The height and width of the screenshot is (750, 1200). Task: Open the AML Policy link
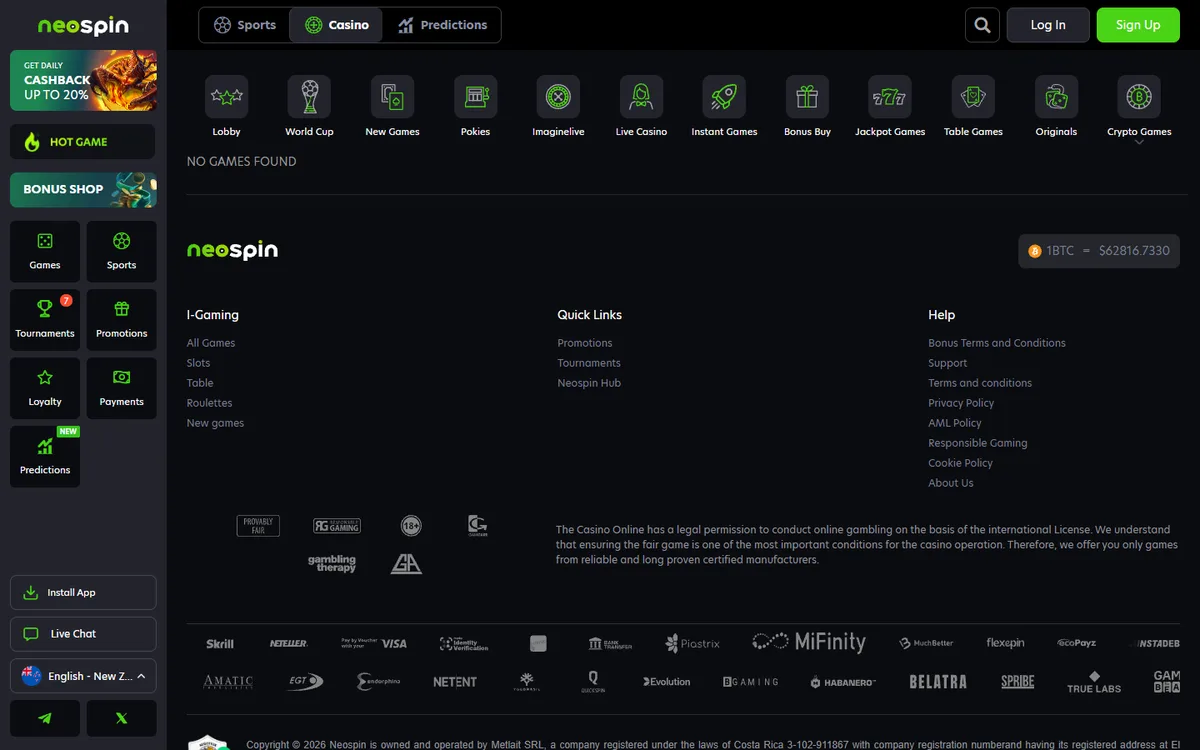click(955, 423)
